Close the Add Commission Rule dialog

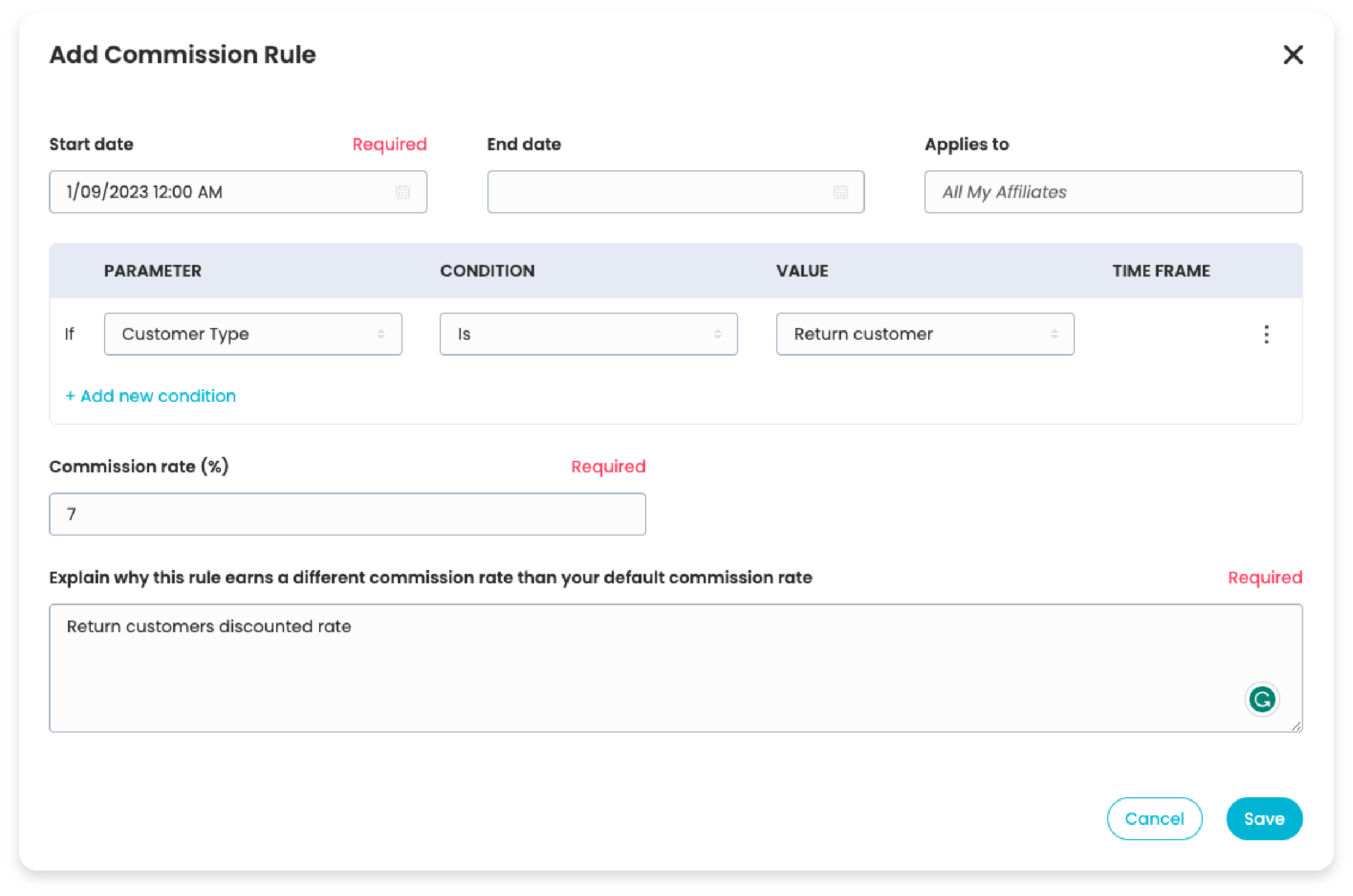pyautogui.click(x=1294, y=55)
